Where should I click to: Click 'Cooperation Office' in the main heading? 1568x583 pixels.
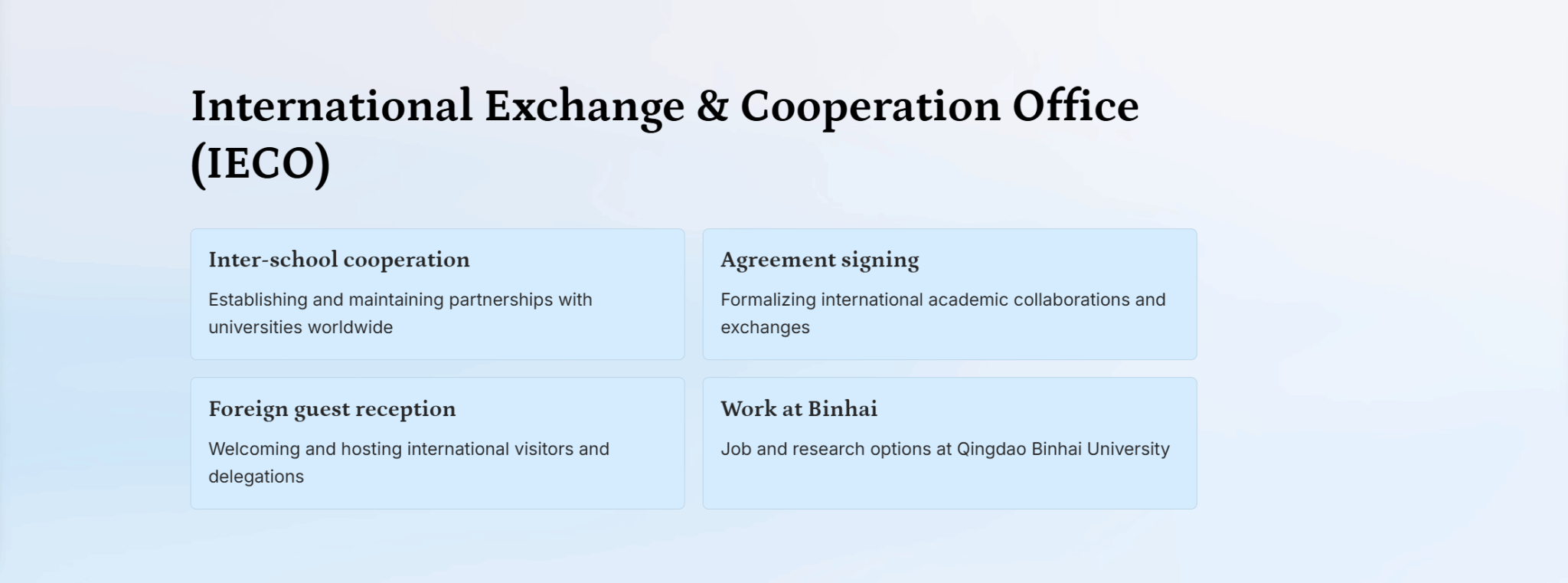[939, 106]
